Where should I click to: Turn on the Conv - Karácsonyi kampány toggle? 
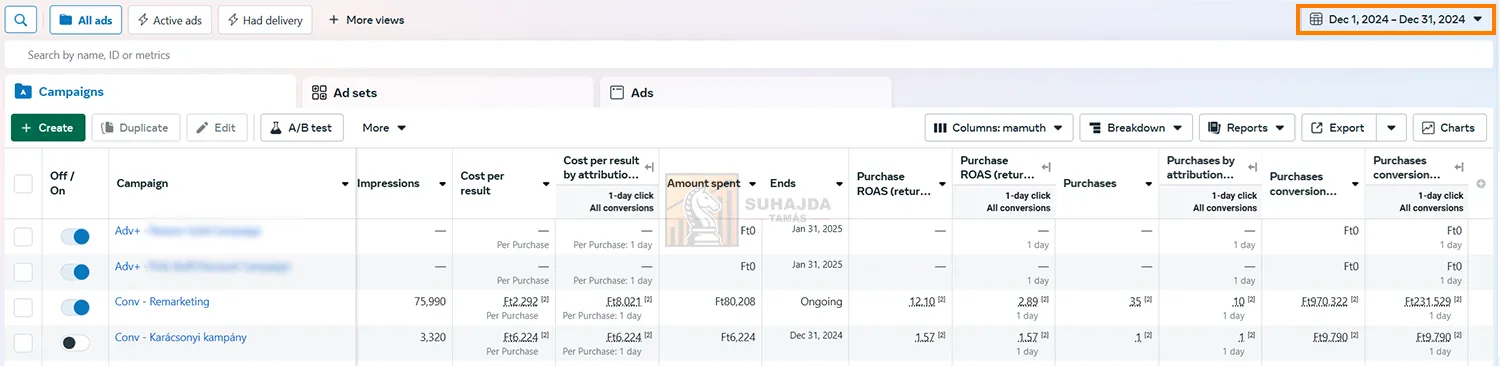click(x=75, y=343)
